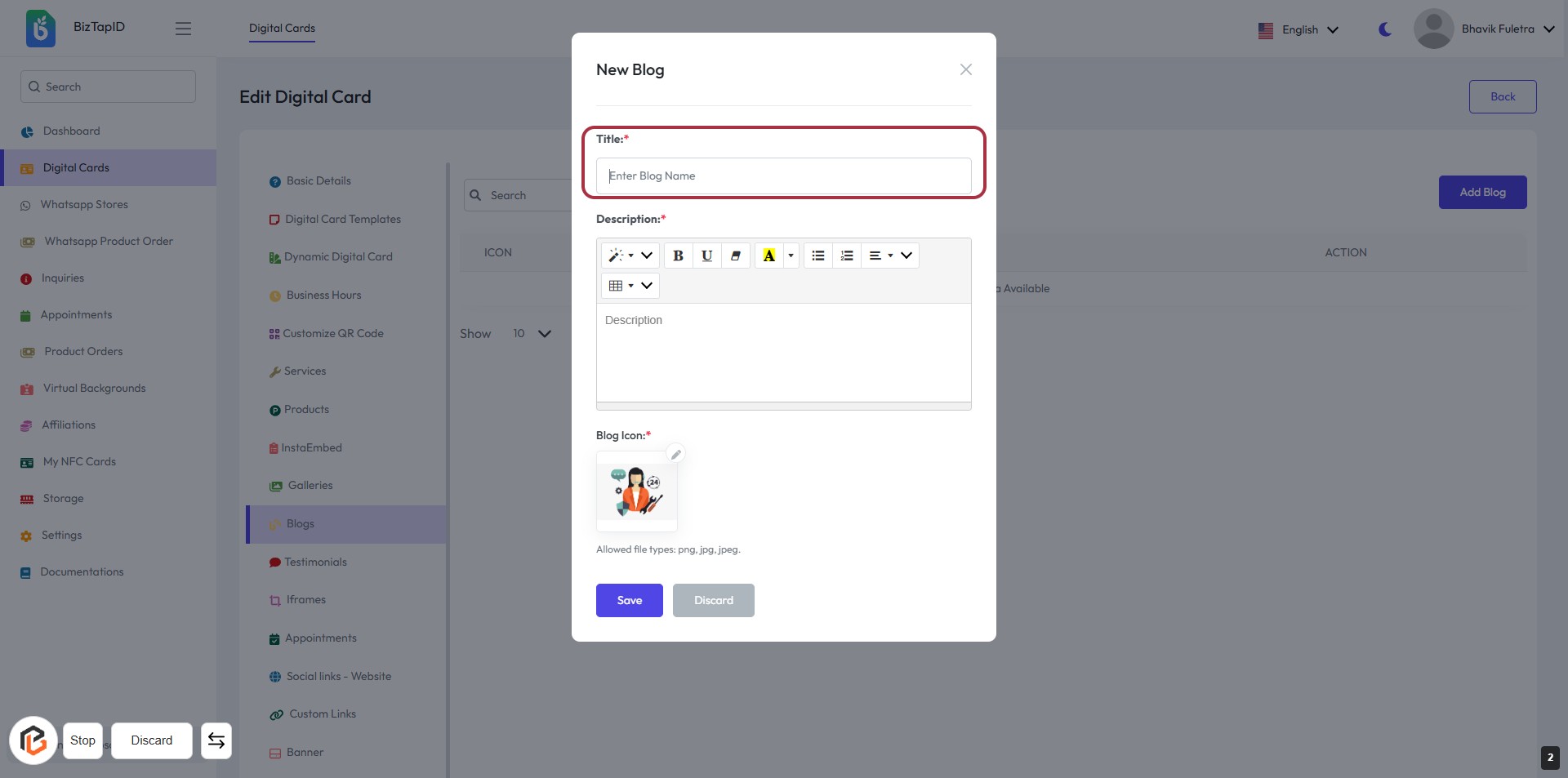Click the pencil icon to edit blog icon
Image resolution: width=1568 pixels, height=778 pixels.
click(675, 454)
